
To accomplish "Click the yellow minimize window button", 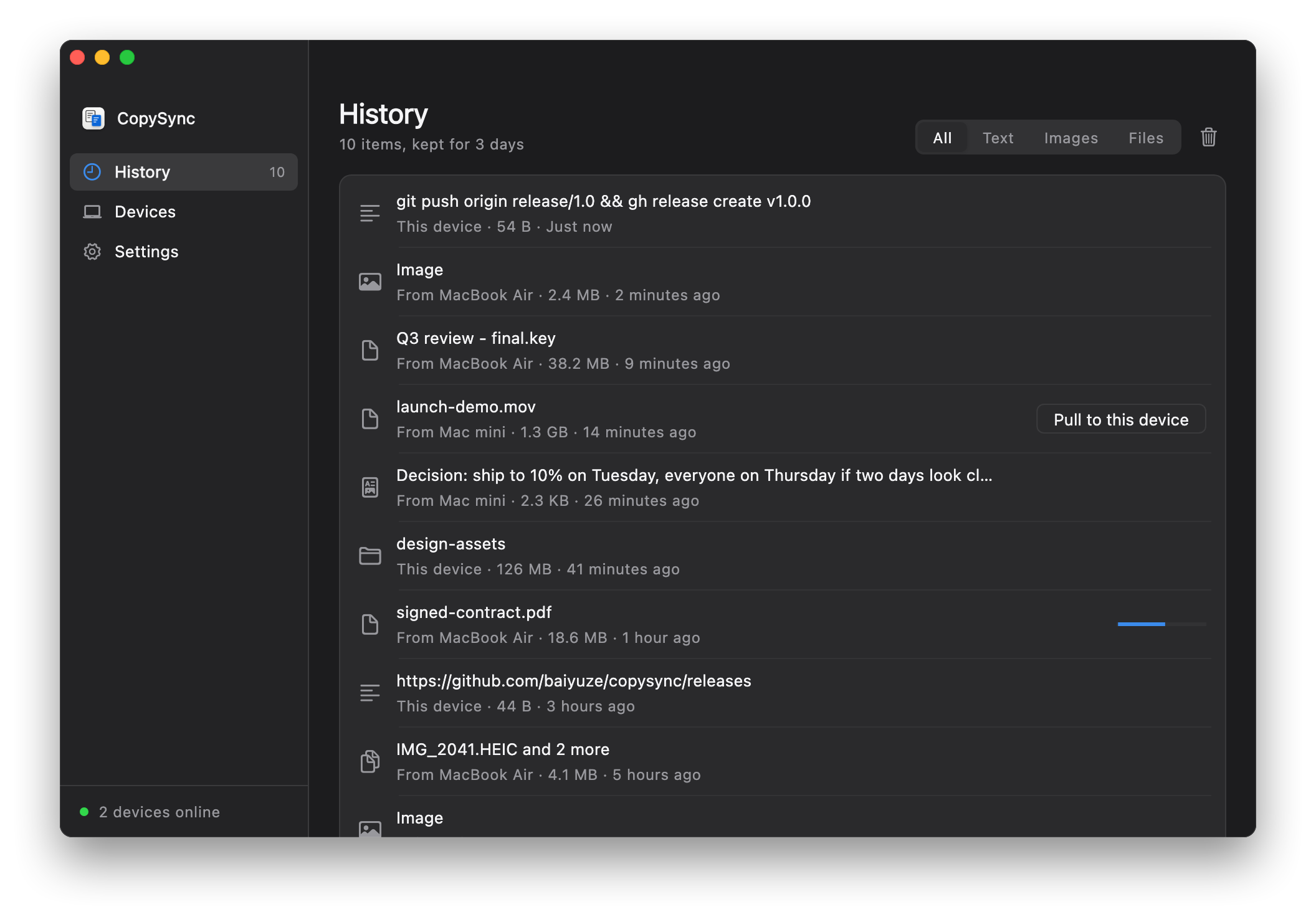I will coord(102,57).
